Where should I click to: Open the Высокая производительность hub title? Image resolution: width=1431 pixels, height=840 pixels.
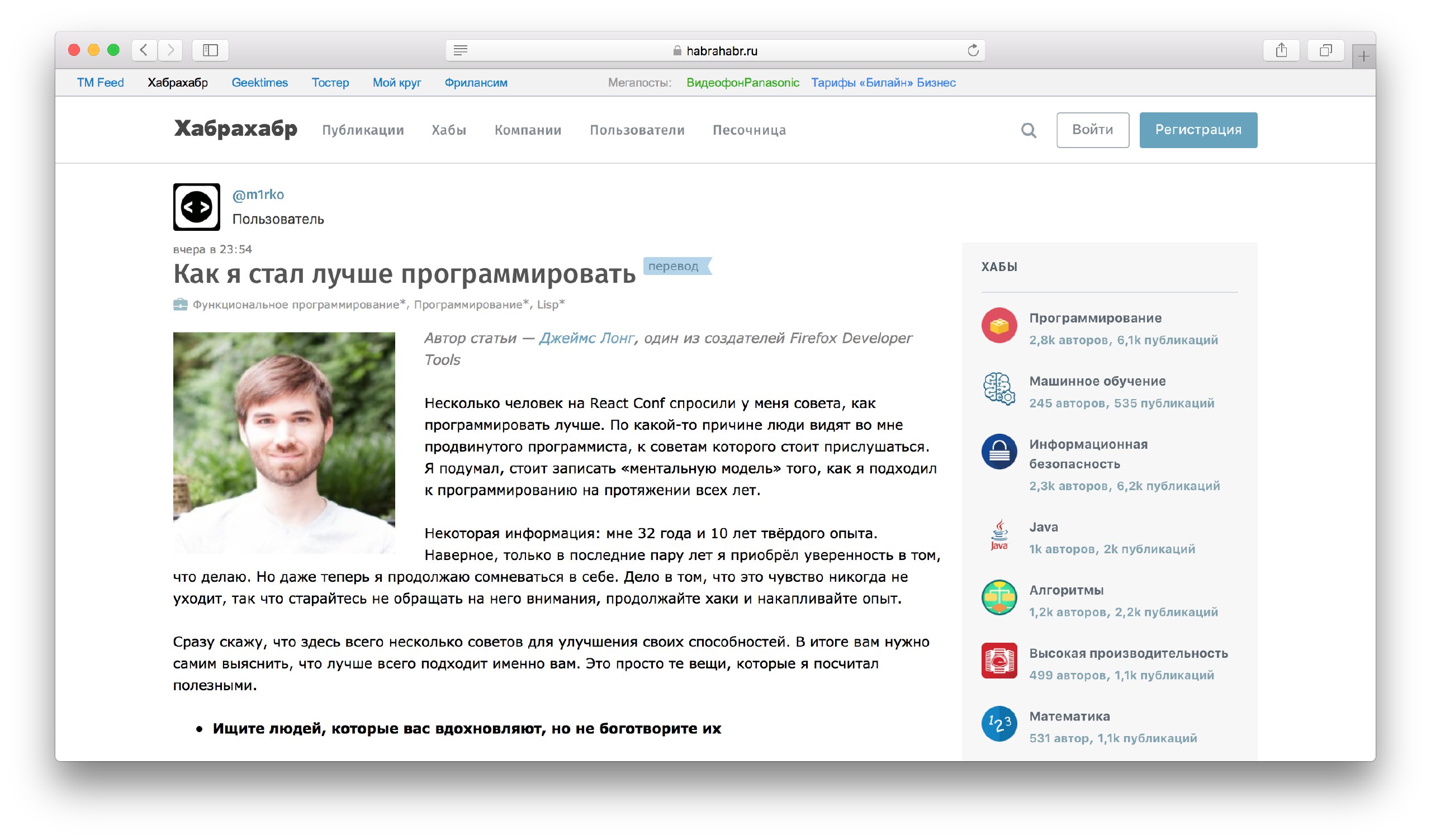click(x=1129, y=653)
